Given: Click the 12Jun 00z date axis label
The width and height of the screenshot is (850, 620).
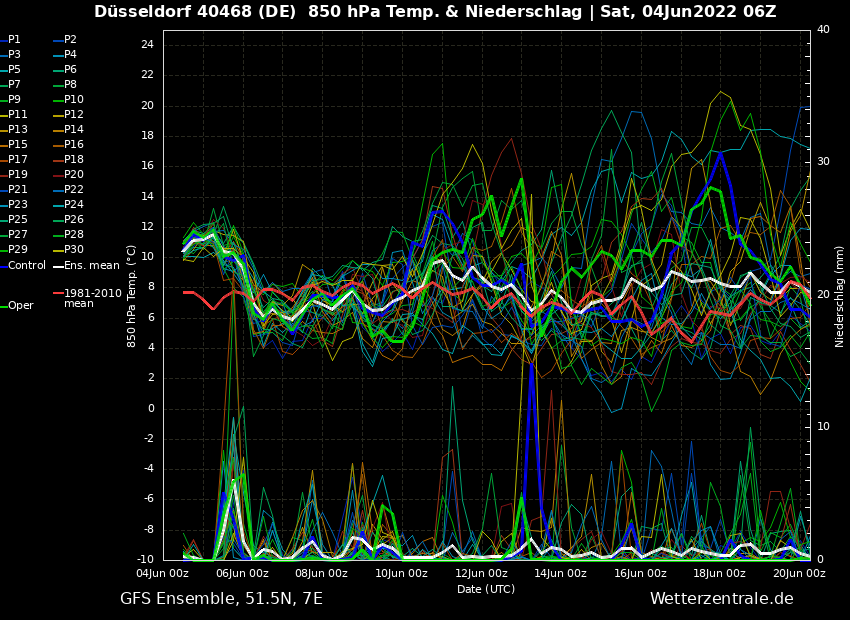Looking at the screenshot, I should (481, 574).
